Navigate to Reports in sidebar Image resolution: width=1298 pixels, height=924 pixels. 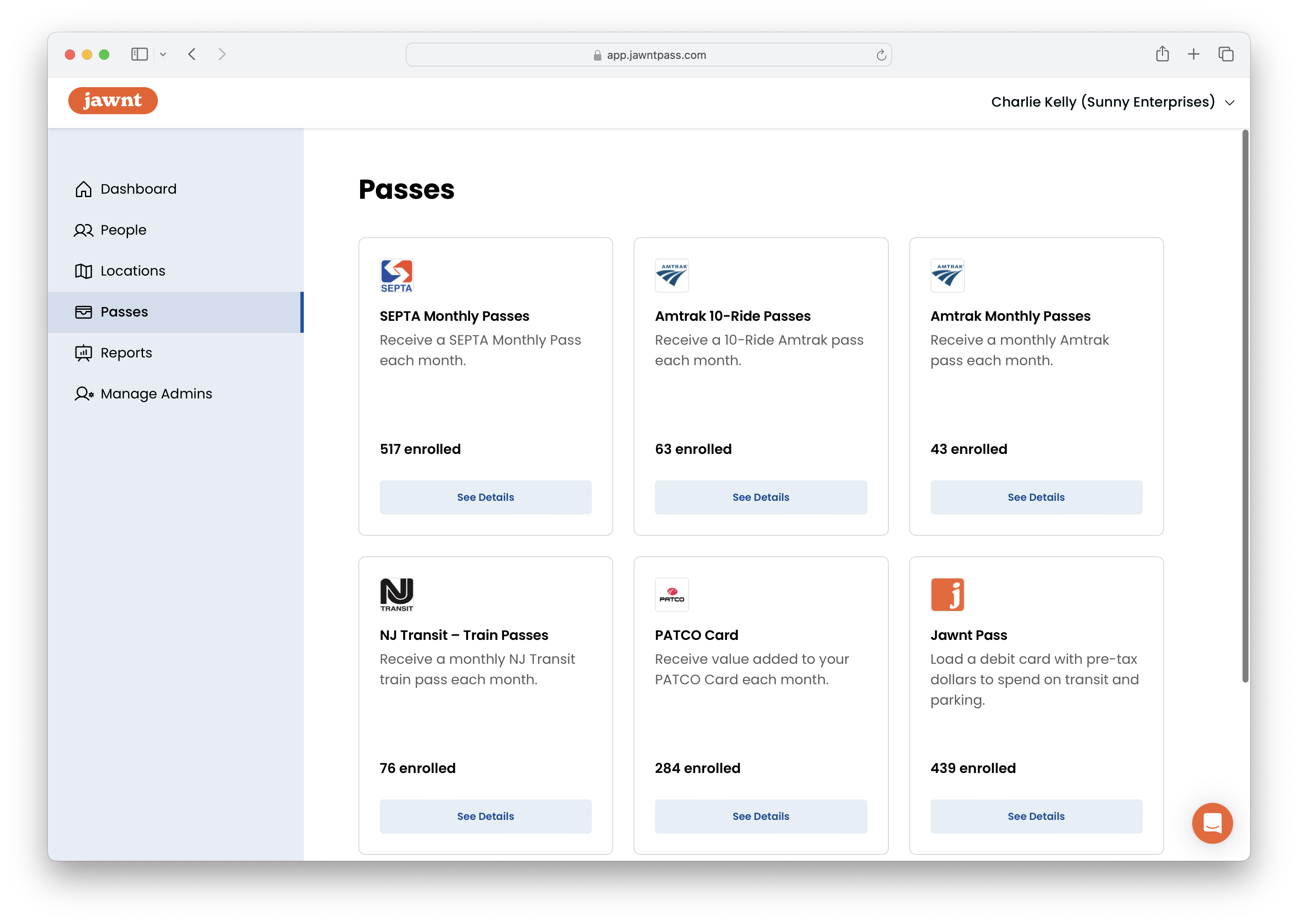pyautogui.click(x=126, y=353)
